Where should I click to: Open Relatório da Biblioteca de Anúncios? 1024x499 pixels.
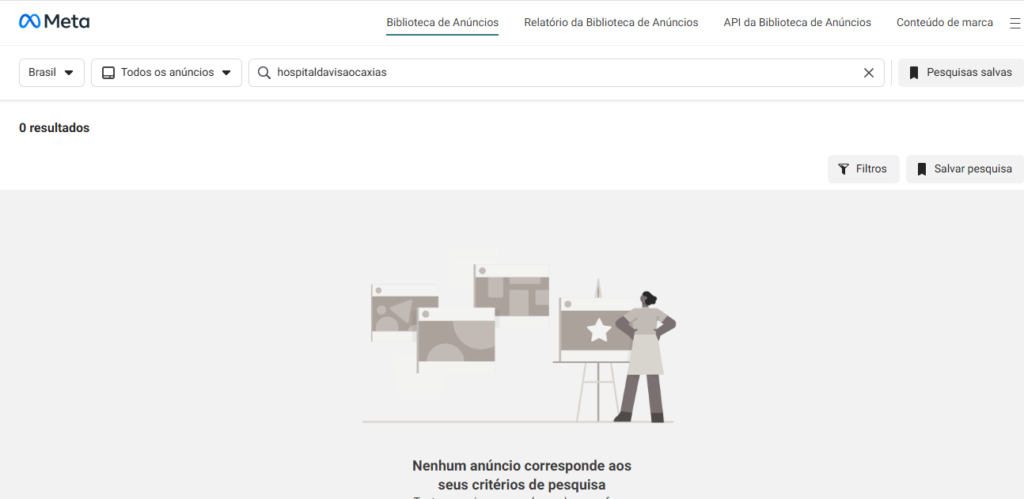click(611, 22)
